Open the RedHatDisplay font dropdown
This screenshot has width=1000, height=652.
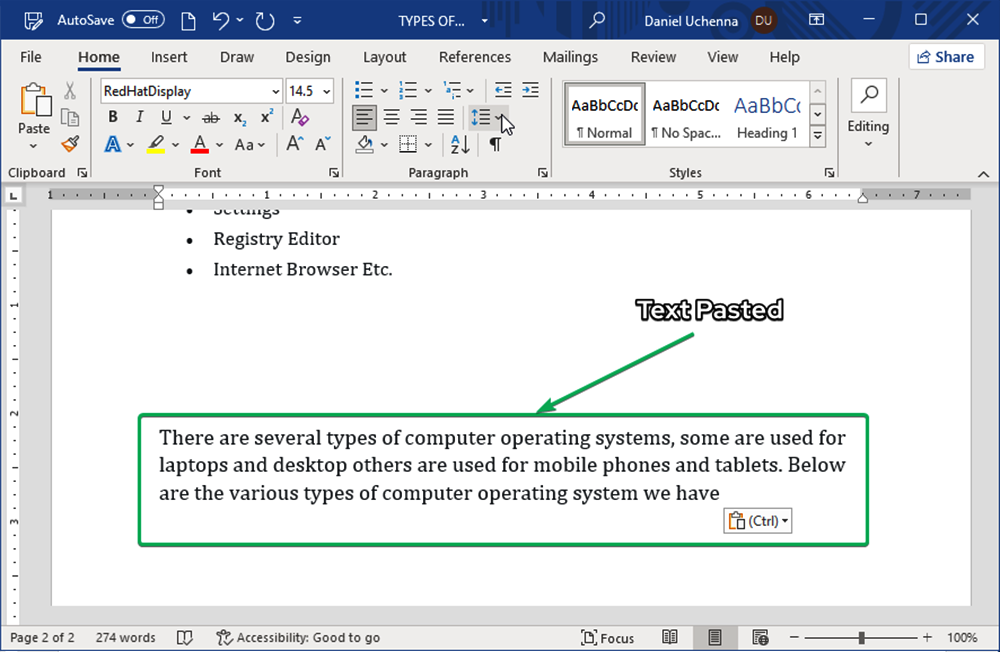click(275, 91)
